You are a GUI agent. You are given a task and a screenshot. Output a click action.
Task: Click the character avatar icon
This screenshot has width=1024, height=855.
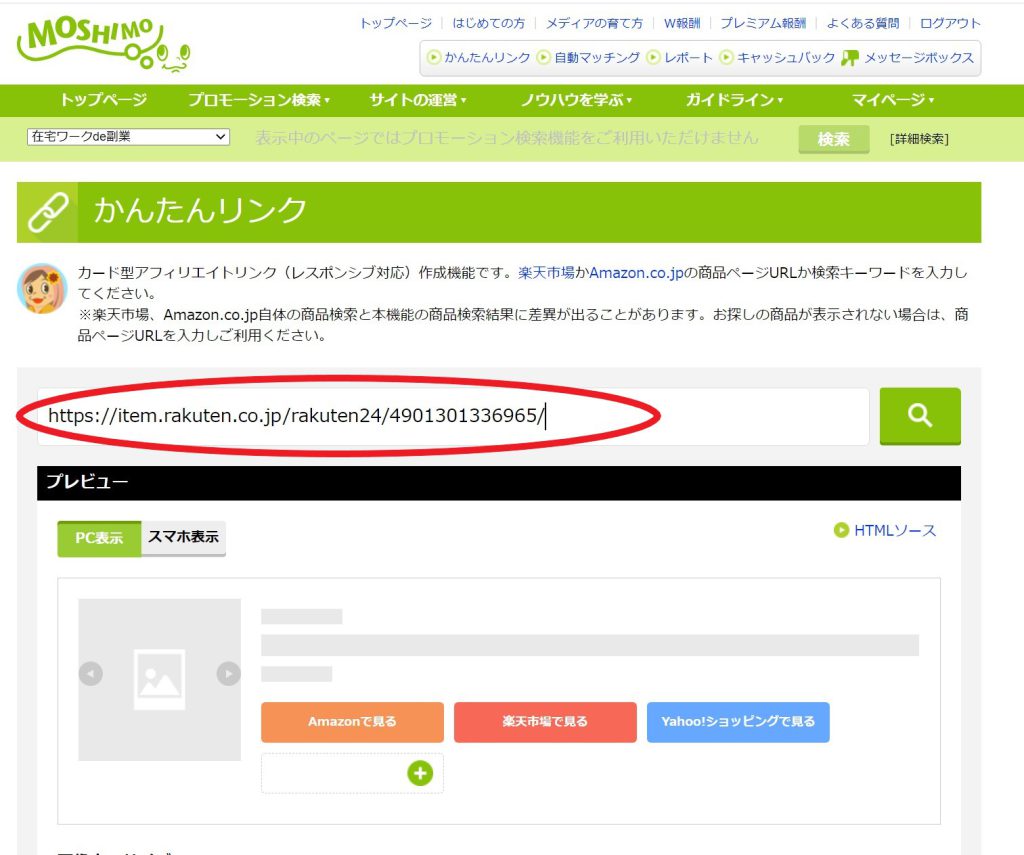42,289
